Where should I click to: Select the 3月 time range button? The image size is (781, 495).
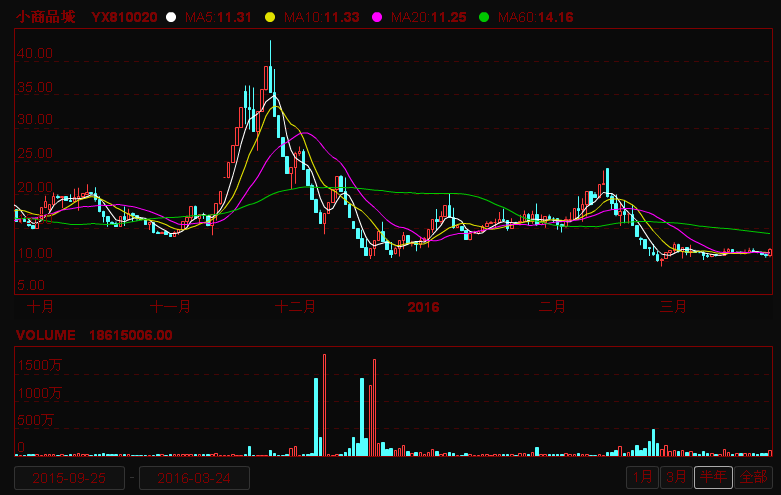click(x=677, y=477)
